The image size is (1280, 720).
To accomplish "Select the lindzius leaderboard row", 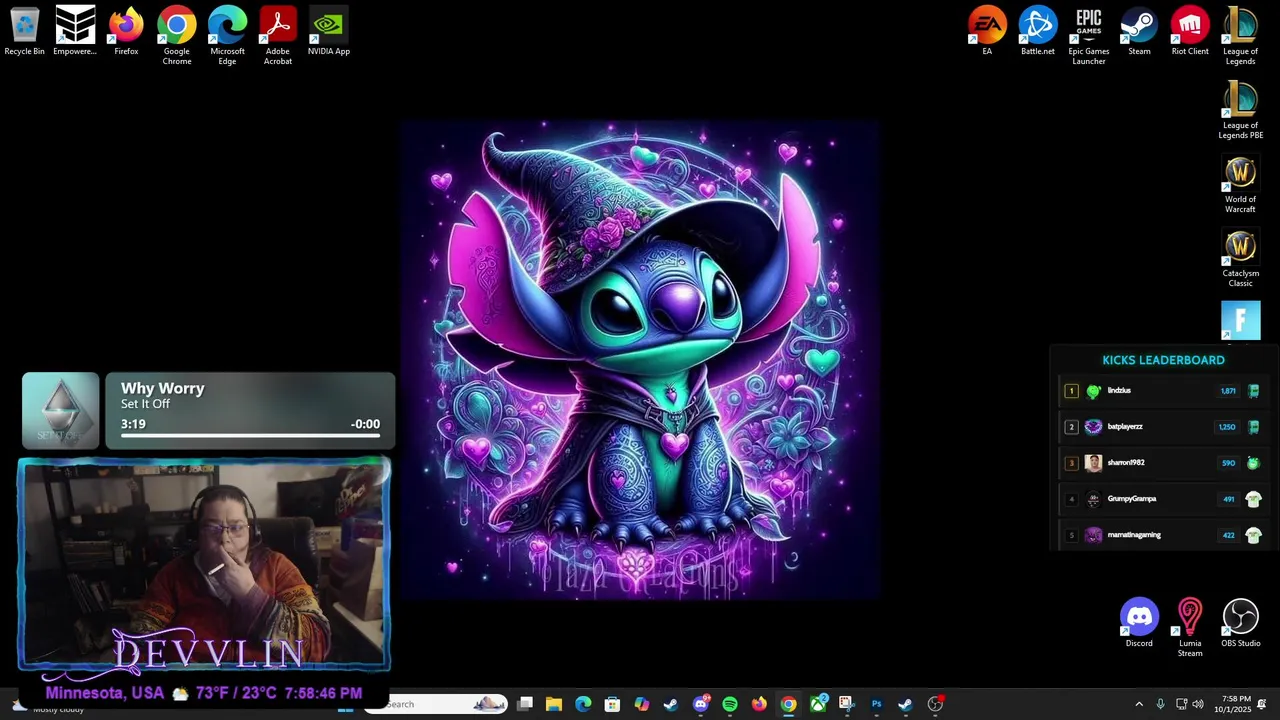I will pos(1164,391).
